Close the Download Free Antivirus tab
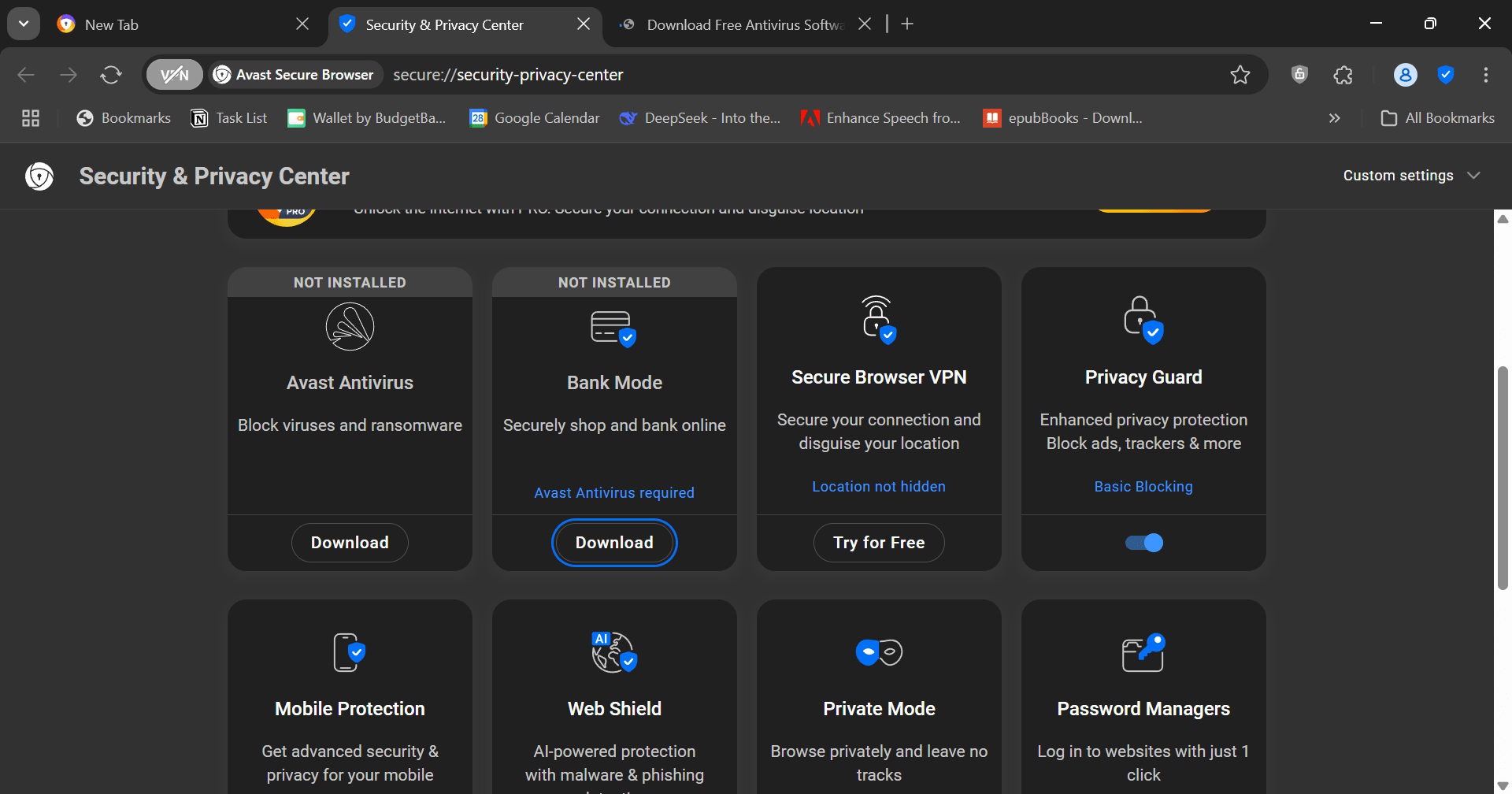This screenshot has height=794, width=1512. (x=865, y=24)
